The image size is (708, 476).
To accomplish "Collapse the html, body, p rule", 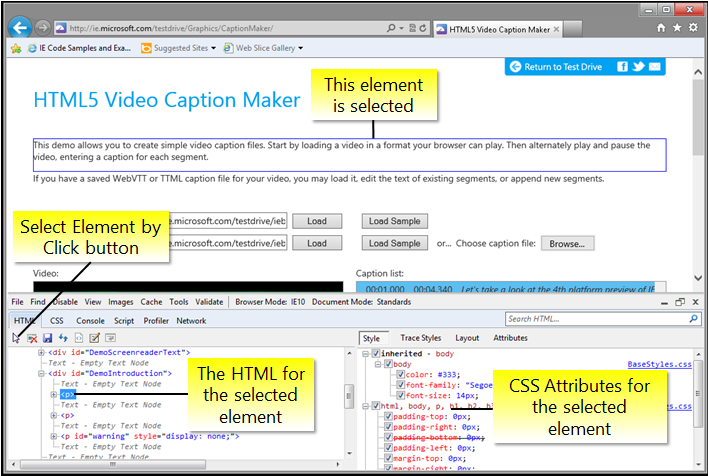I will pyautogui.click(x=366, y=406).
